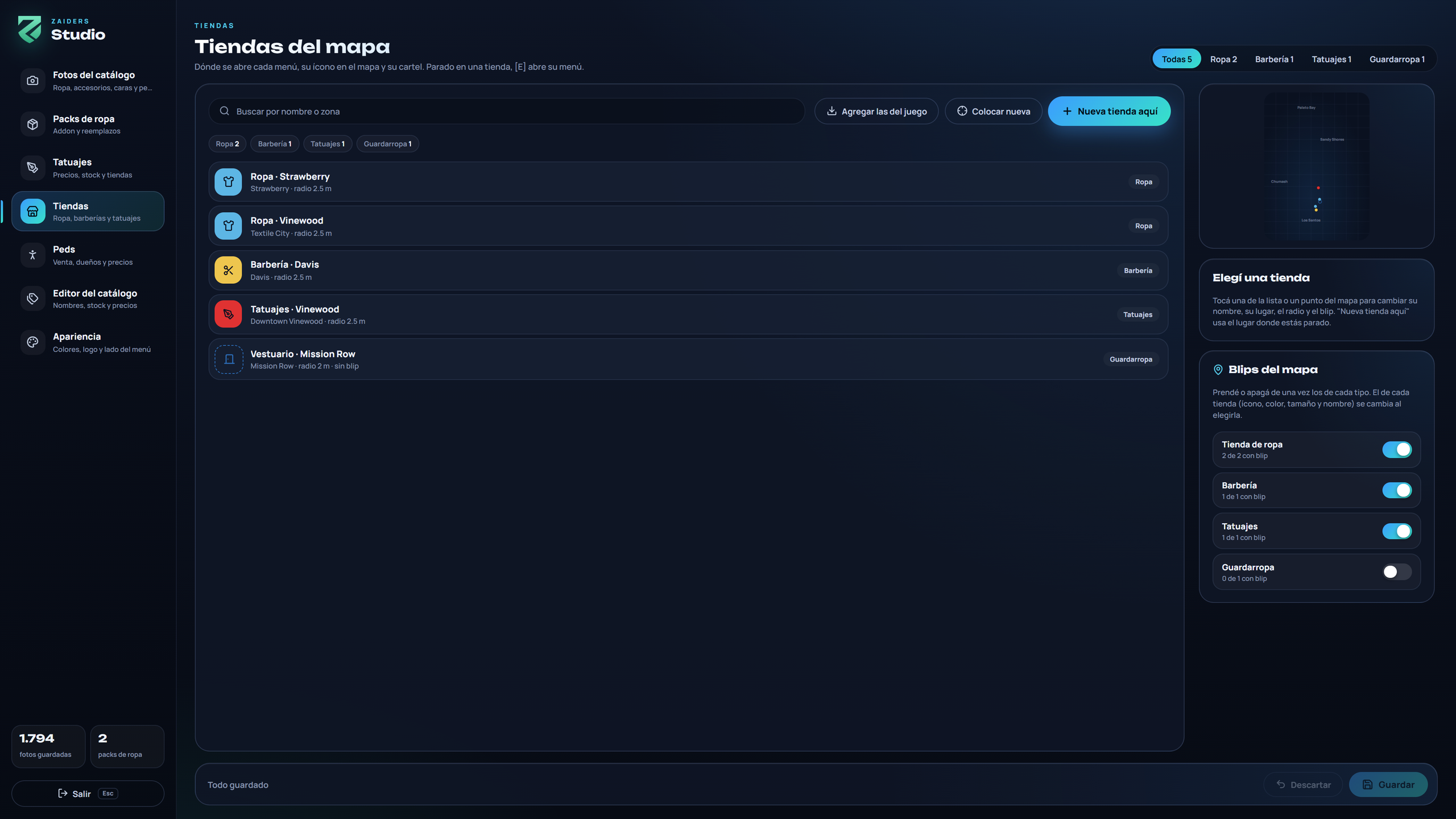This screenshot has width=1456, height=819.
Task: Filter by Tatuajes 1 chip under search
Action: point(328,144)
